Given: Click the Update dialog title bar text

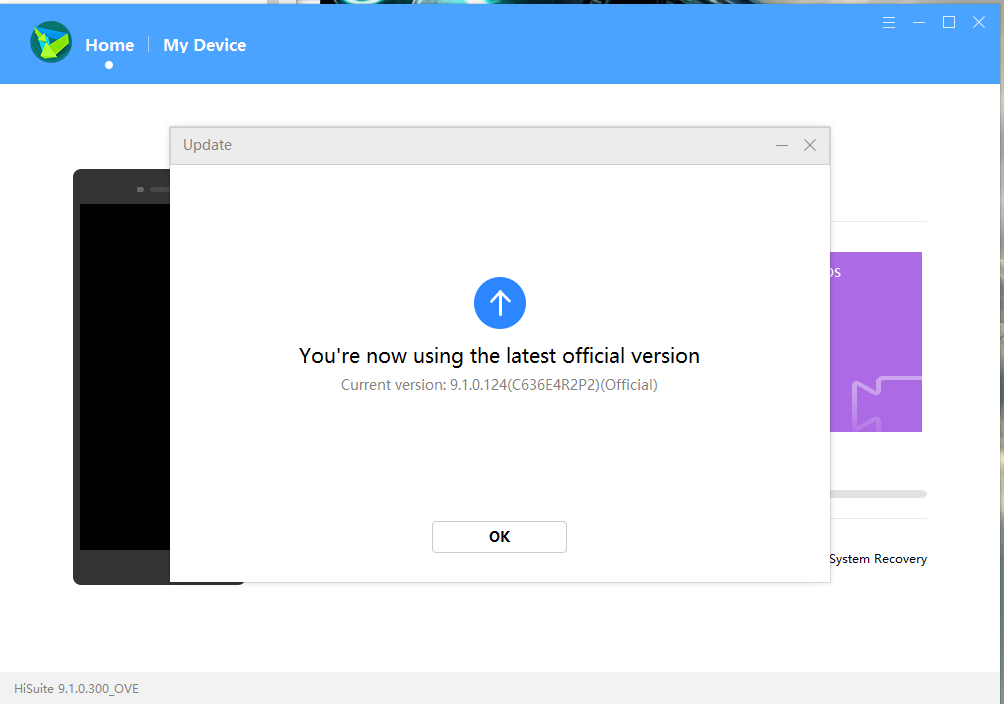Looking at the screenshot, I should [x=207, y=145].
